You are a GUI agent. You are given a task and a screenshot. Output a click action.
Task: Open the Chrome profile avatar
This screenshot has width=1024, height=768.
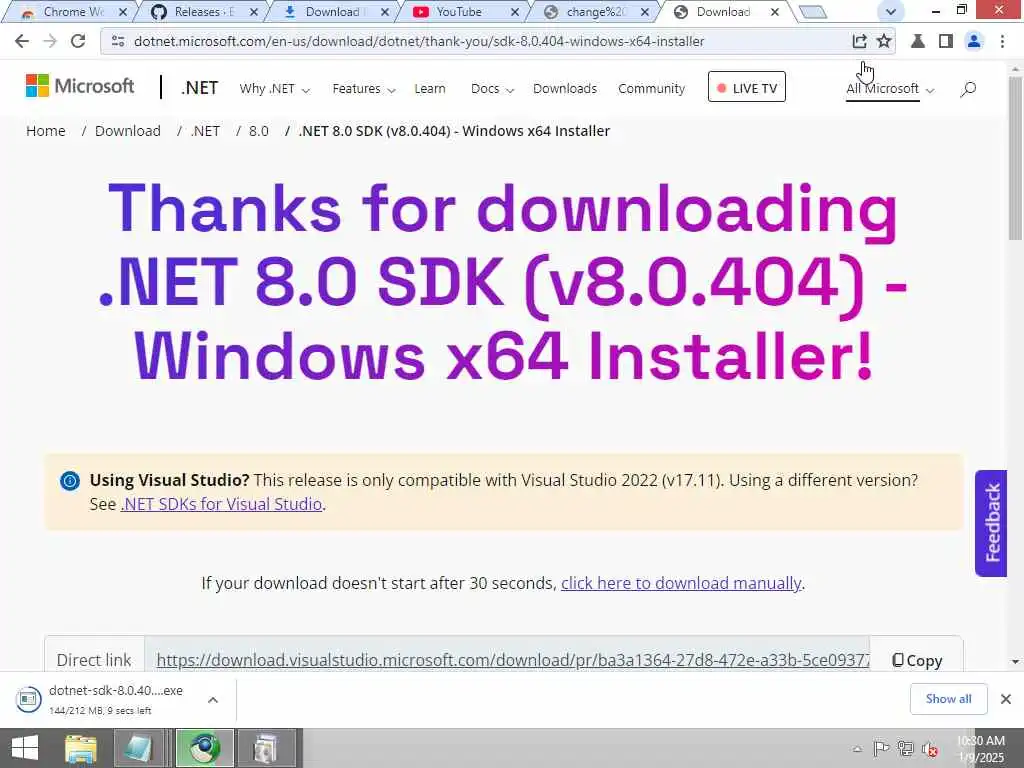pyautogui.click(x=974, y=41)
